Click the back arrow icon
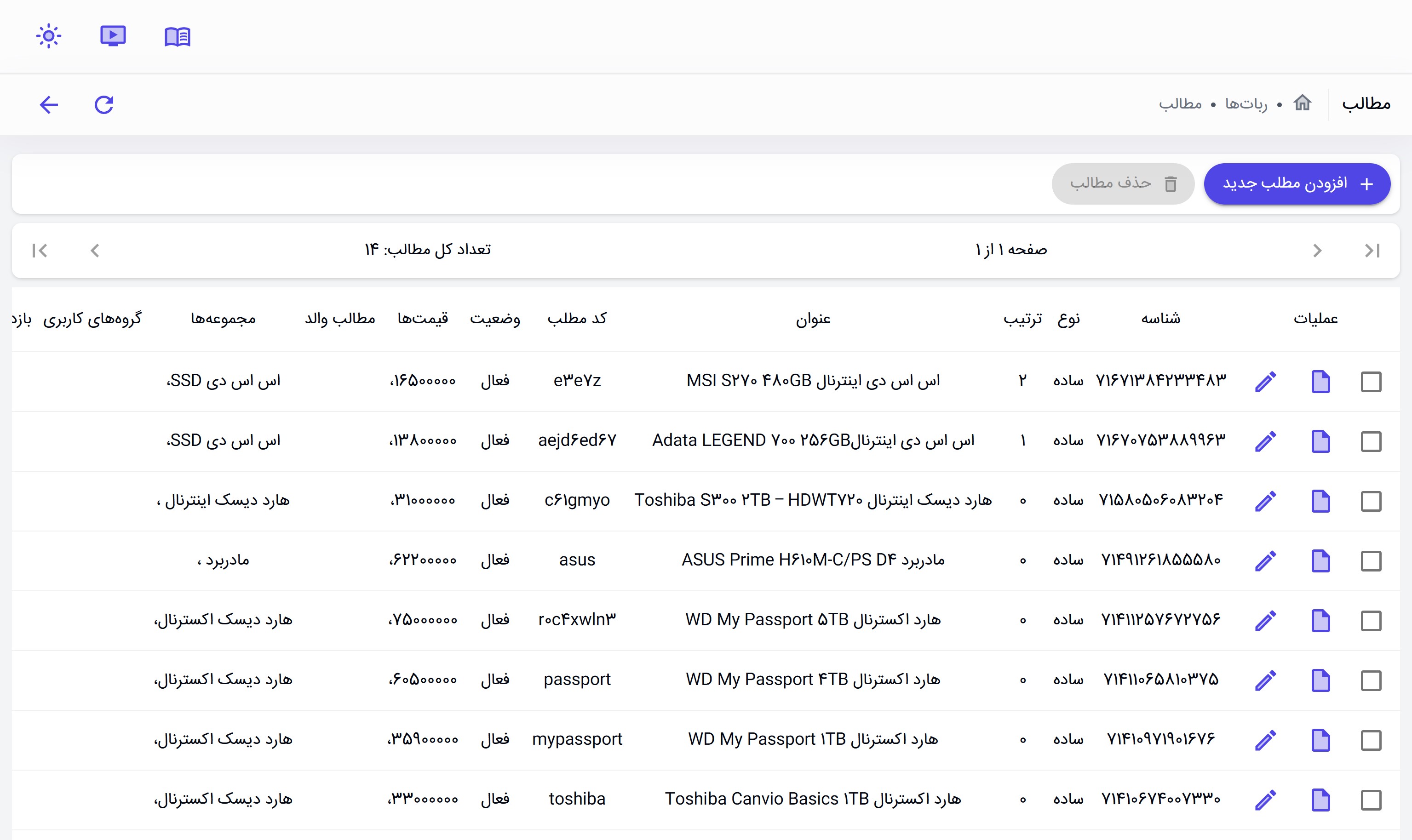Image resolution: width=1412 pixels, height=840 pixels. click(49, 105)
